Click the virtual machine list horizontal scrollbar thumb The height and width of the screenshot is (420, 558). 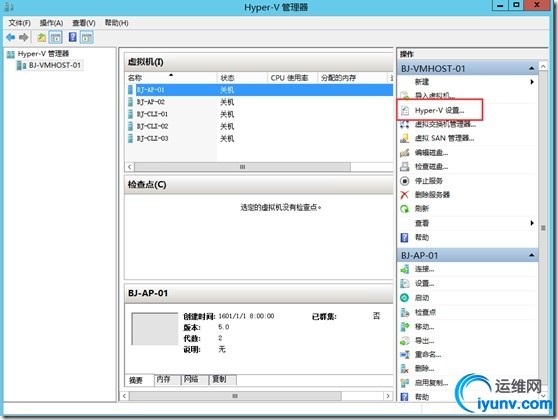[x=242, y=167]
